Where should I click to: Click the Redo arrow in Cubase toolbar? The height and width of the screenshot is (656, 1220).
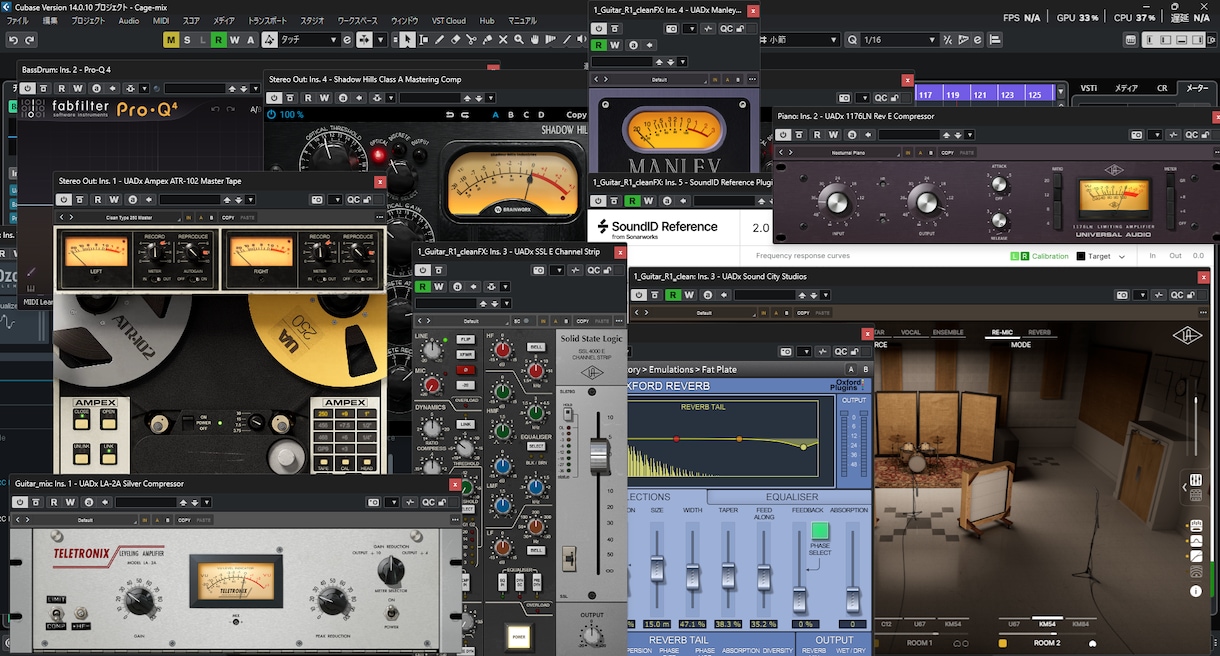(30, 40)
